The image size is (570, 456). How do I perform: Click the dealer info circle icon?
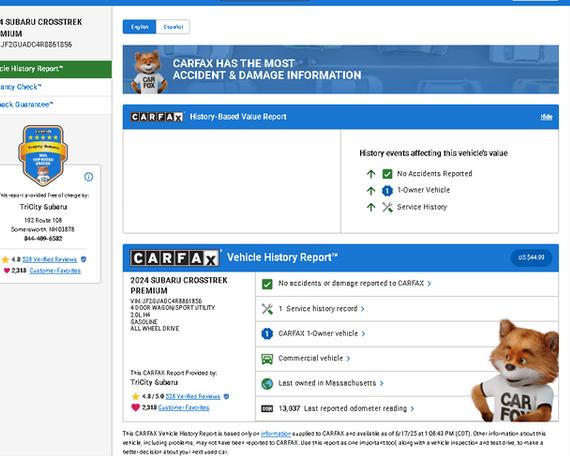click(88, 177)
